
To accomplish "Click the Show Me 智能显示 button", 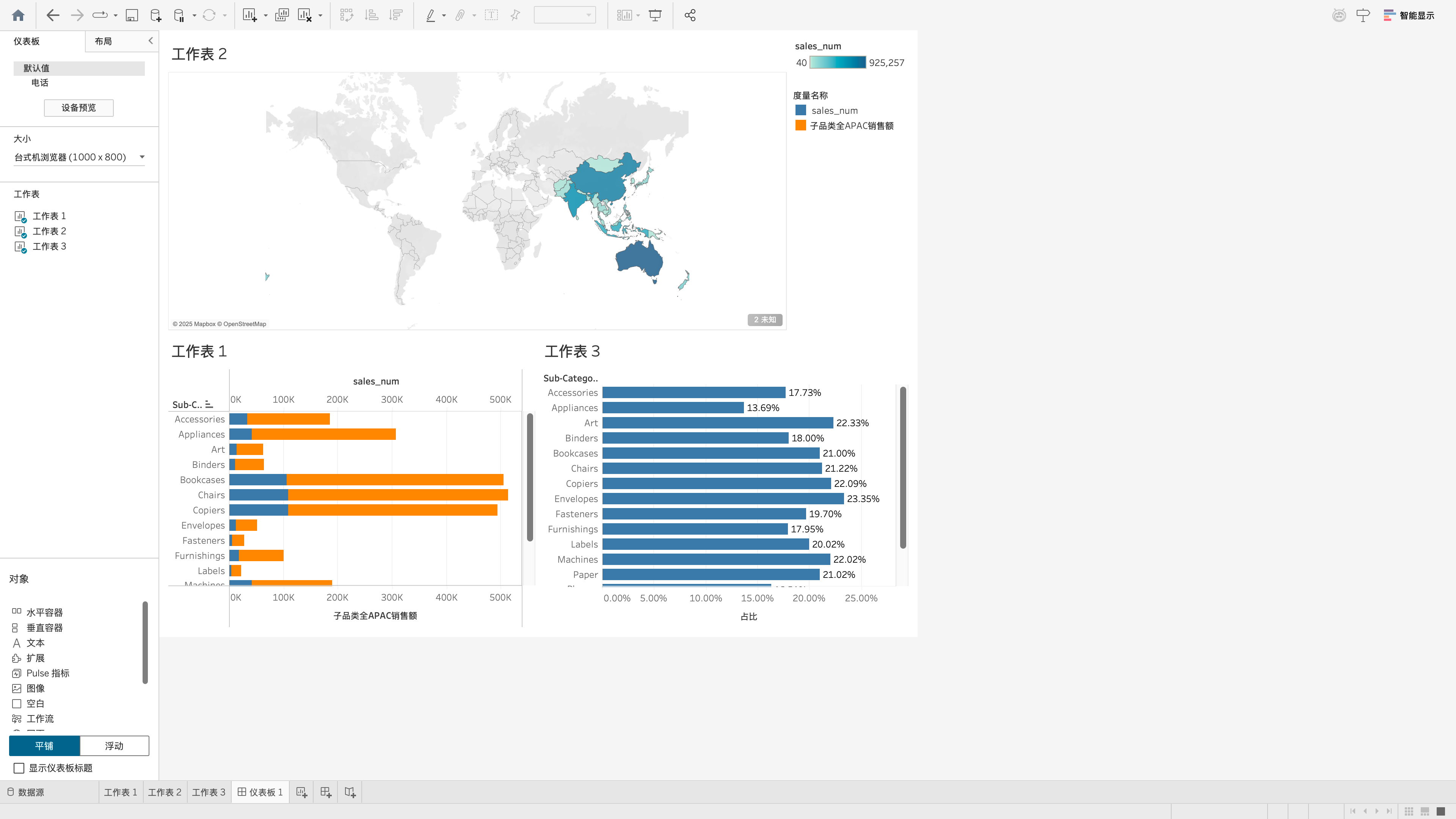I will pos(1409,15).
